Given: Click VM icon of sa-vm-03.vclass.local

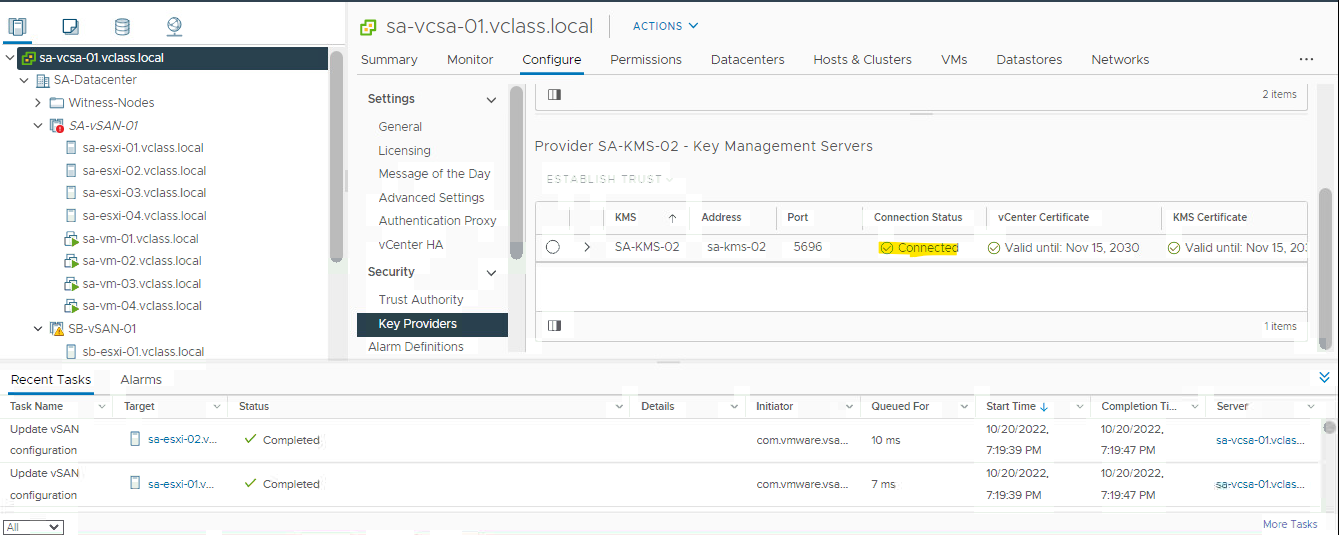Looking at the screenshot, I should (x=71, y=284).
